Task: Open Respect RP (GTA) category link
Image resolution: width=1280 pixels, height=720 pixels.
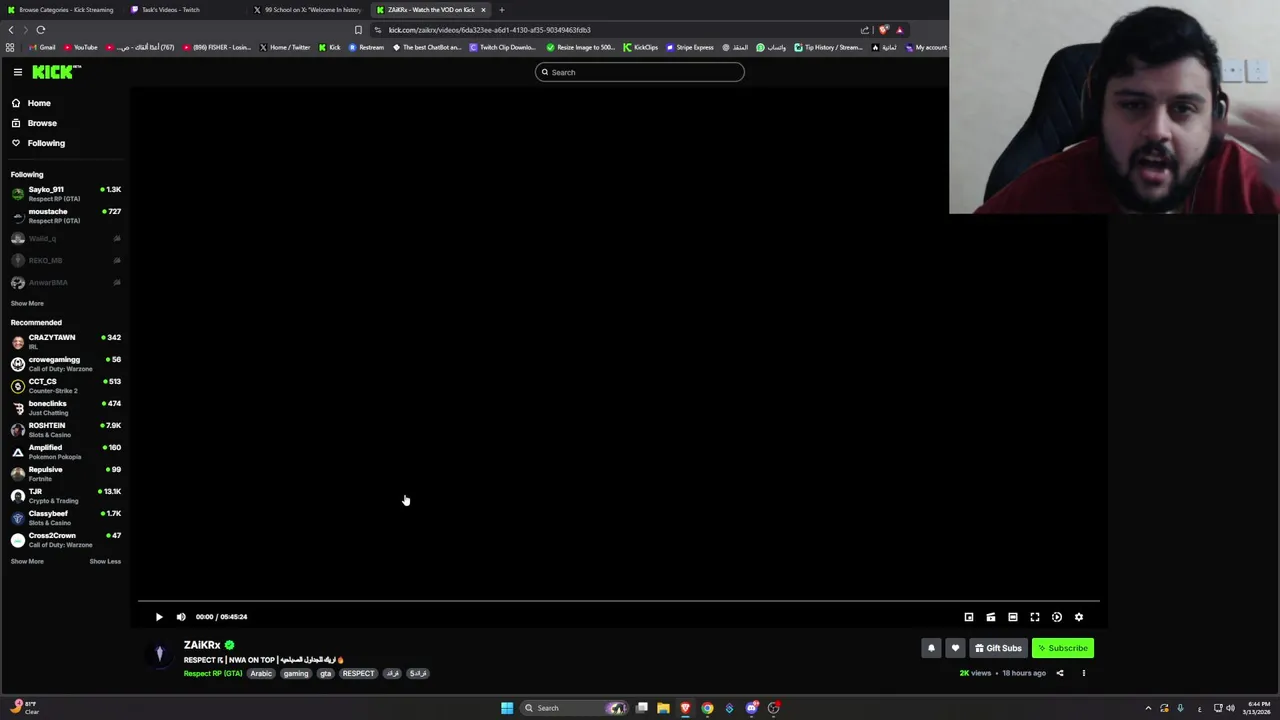Action: point(213,673)
